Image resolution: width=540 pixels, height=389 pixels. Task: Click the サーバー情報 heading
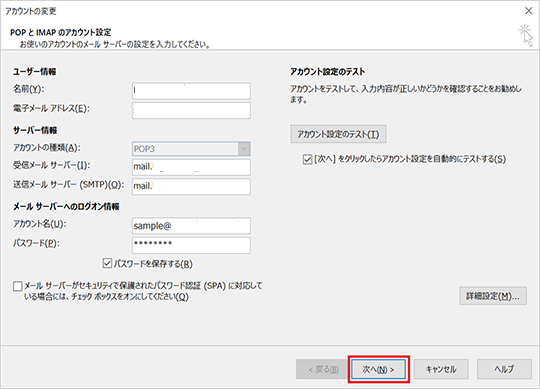point(35,130)
